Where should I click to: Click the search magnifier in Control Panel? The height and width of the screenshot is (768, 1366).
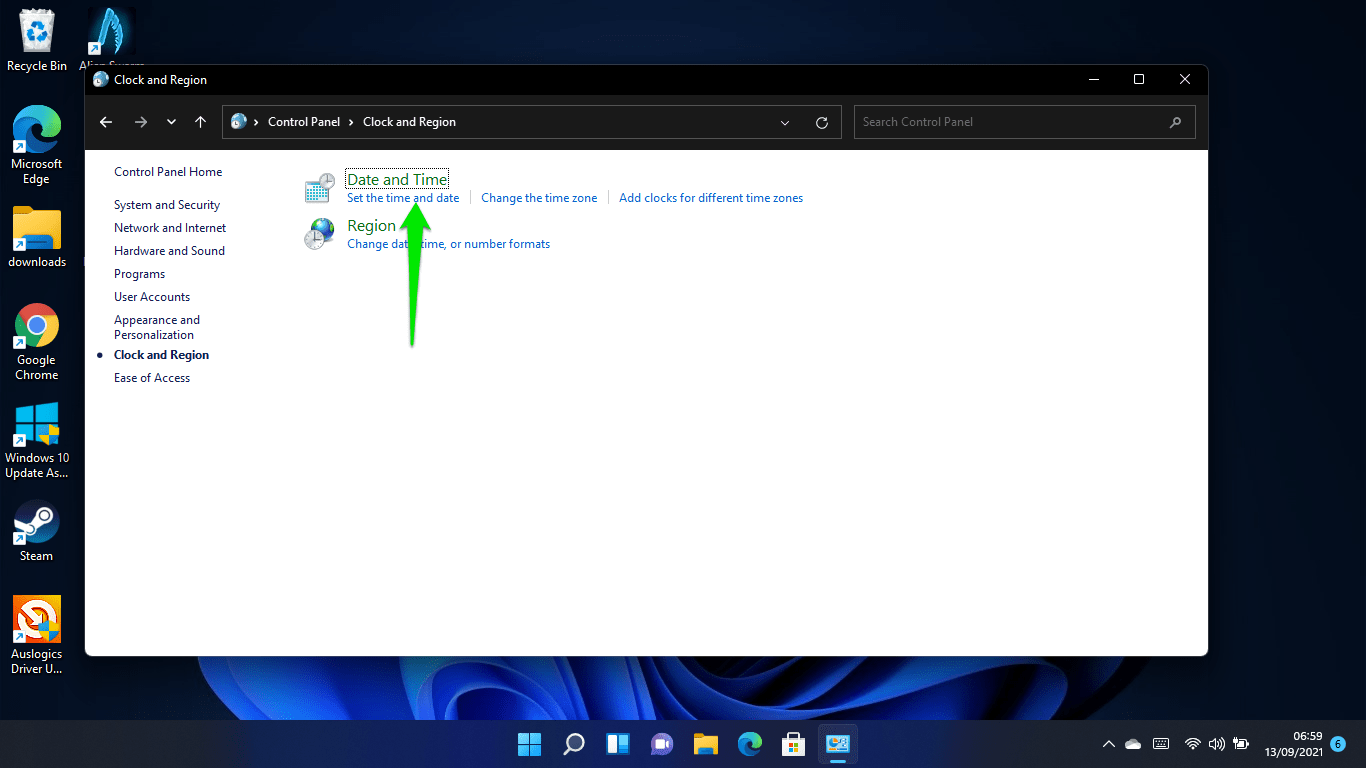[x=1175, y=122]
